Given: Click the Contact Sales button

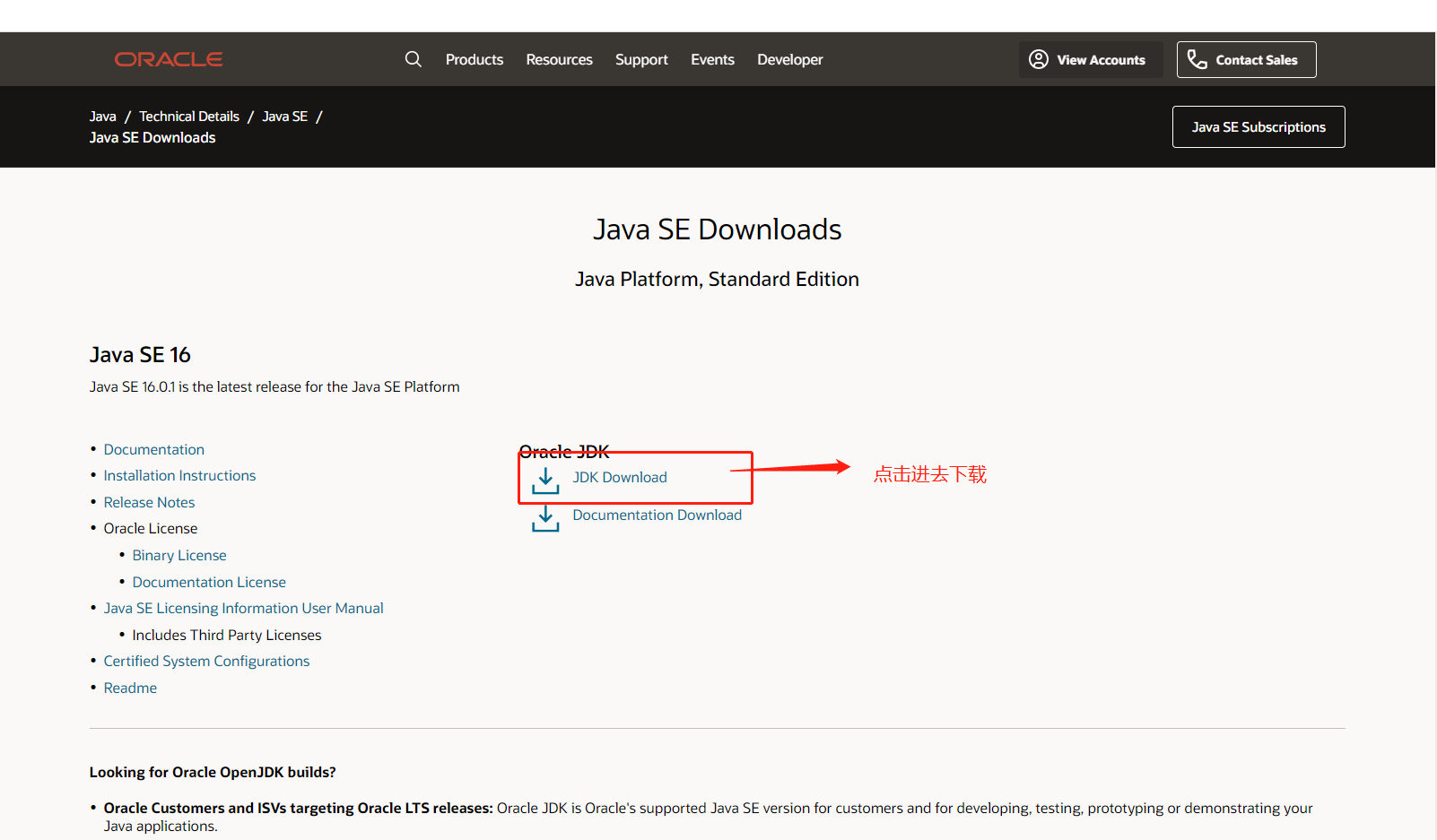Looking at the screenshot, I should click(1247, 59).
